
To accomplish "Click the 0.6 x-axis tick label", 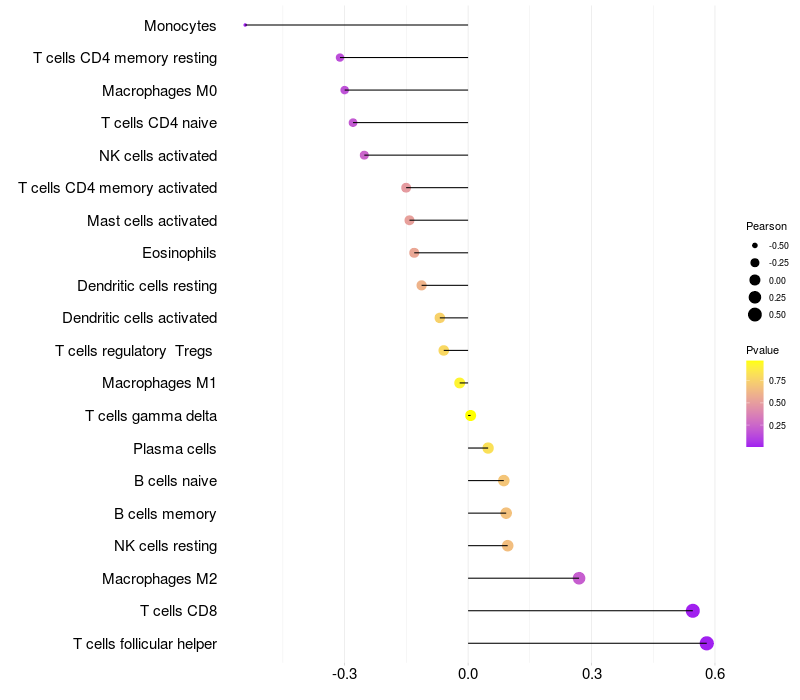I will click(x=715, y=674).
